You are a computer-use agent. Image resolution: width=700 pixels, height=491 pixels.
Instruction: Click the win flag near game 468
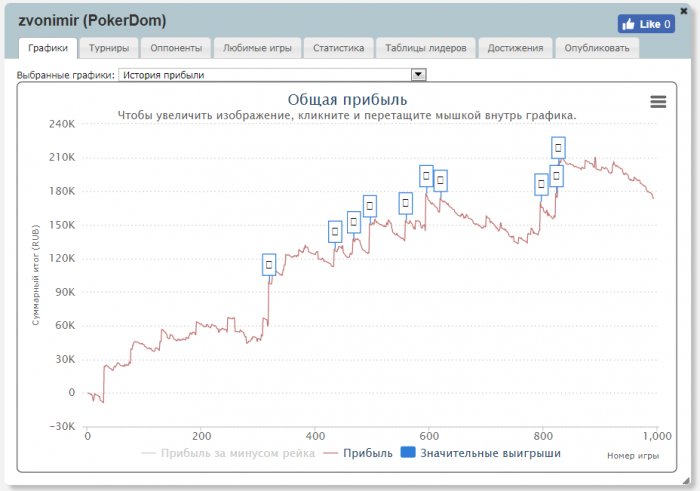354,222
